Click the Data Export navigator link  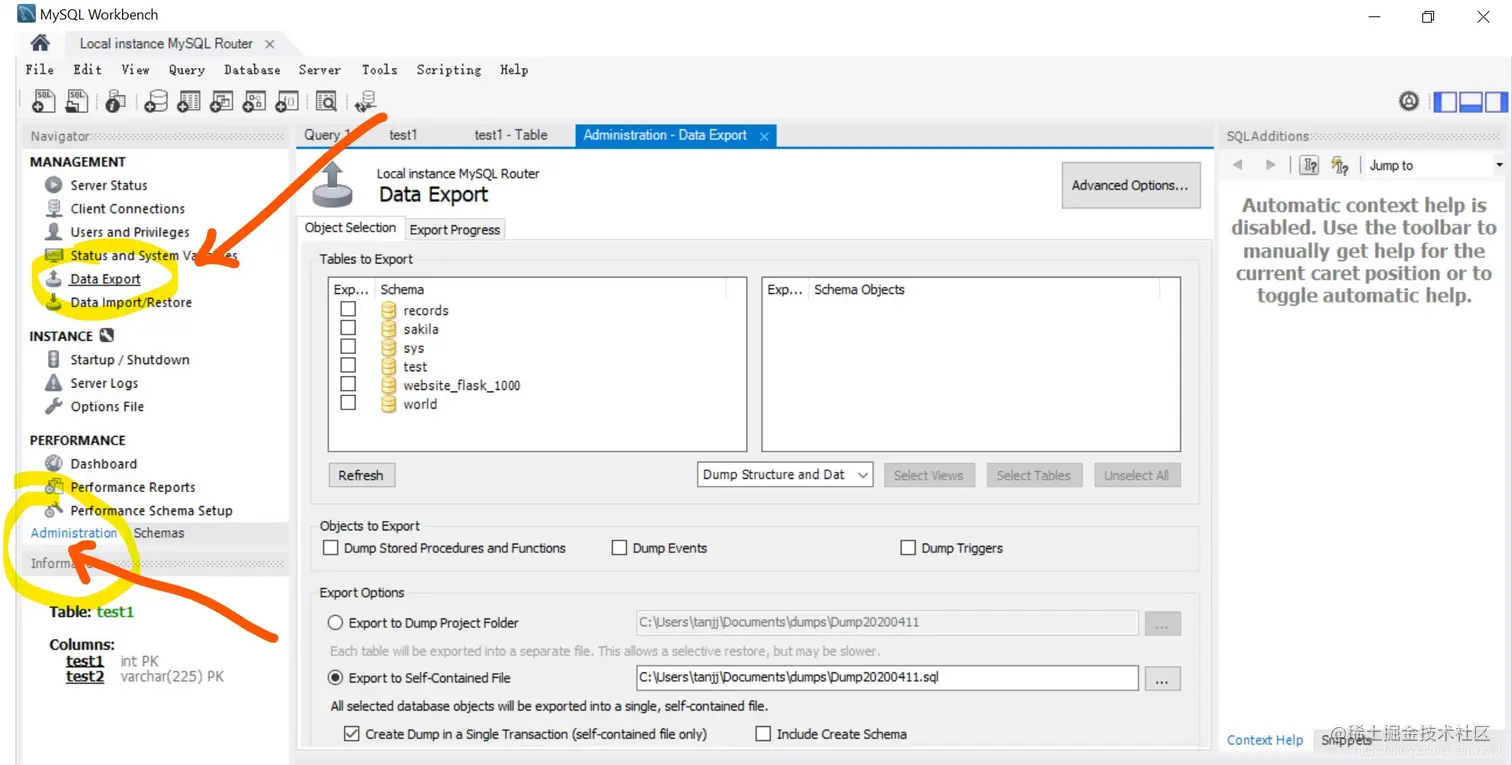(105, 279)
